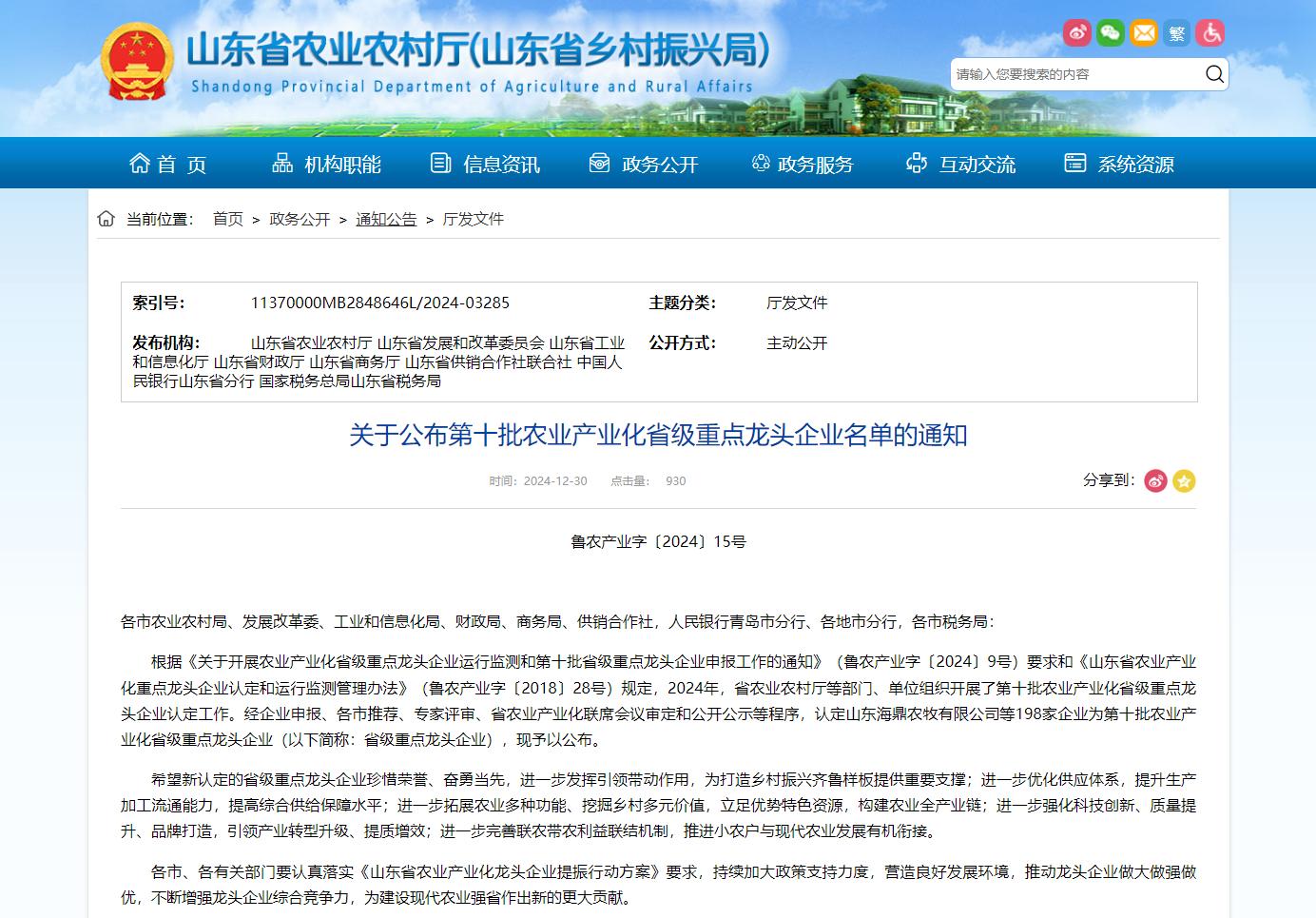
Task: Click the home icon beside 当前位置
Action: [106, 219]
